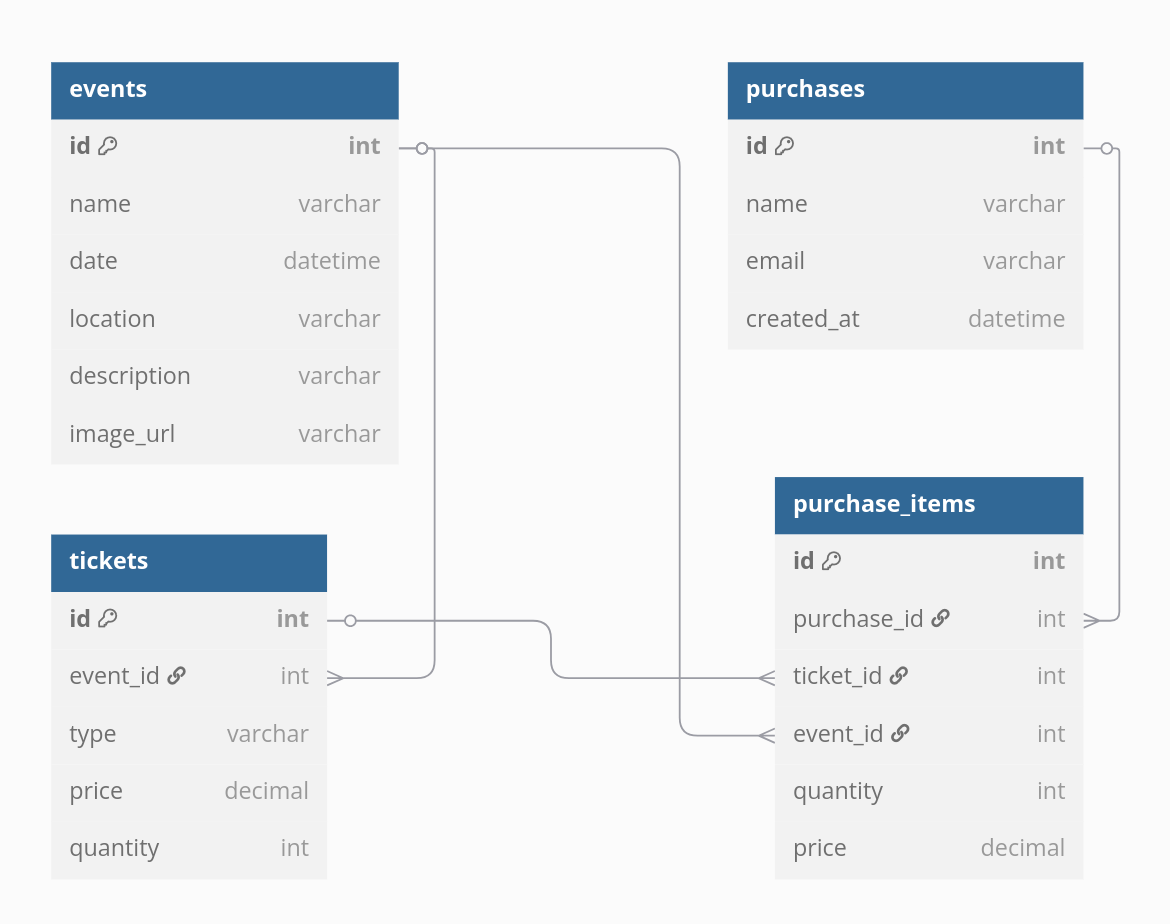
Task: Click the link icon beside purchase_items event_id
Action: (900, 734)
